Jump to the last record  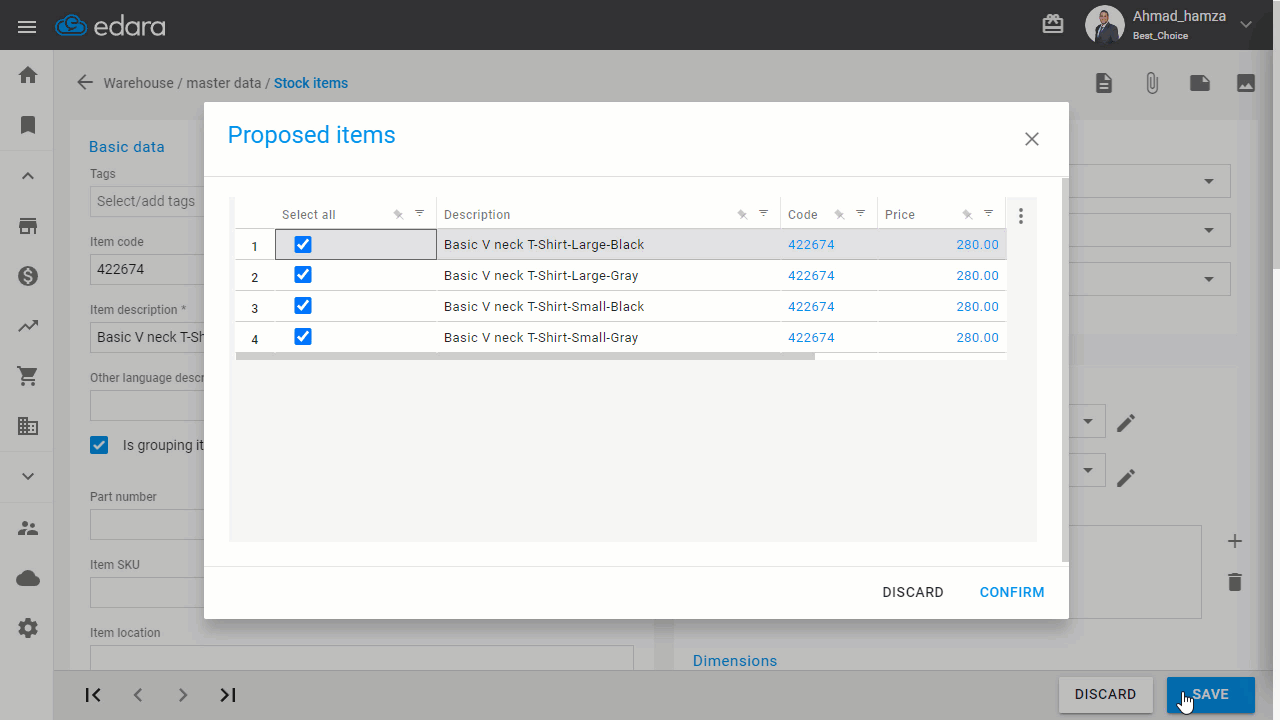click(228, 695)
